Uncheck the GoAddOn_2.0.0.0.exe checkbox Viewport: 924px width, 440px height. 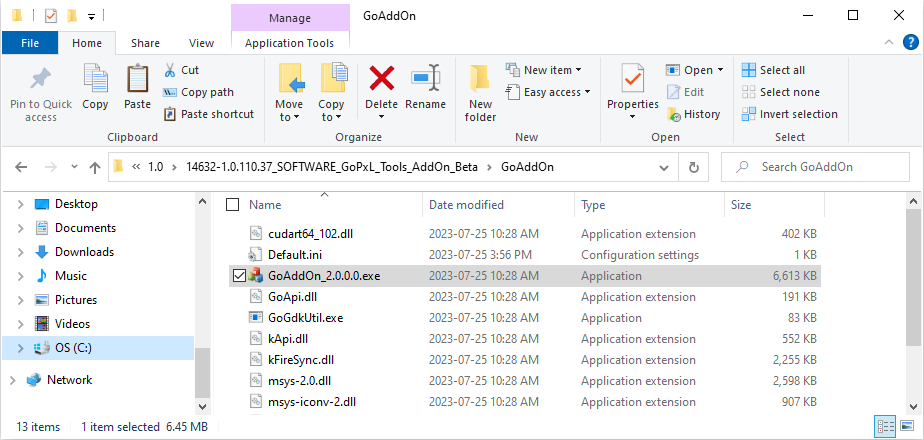coord(239,276)
